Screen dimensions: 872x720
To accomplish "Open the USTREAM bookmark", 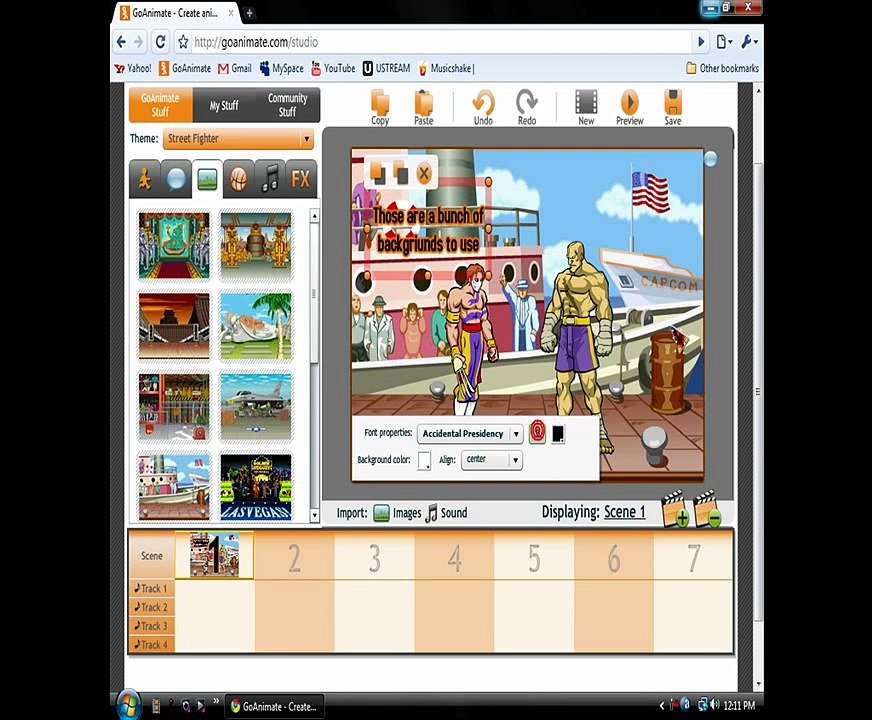I will click(387, 68).
